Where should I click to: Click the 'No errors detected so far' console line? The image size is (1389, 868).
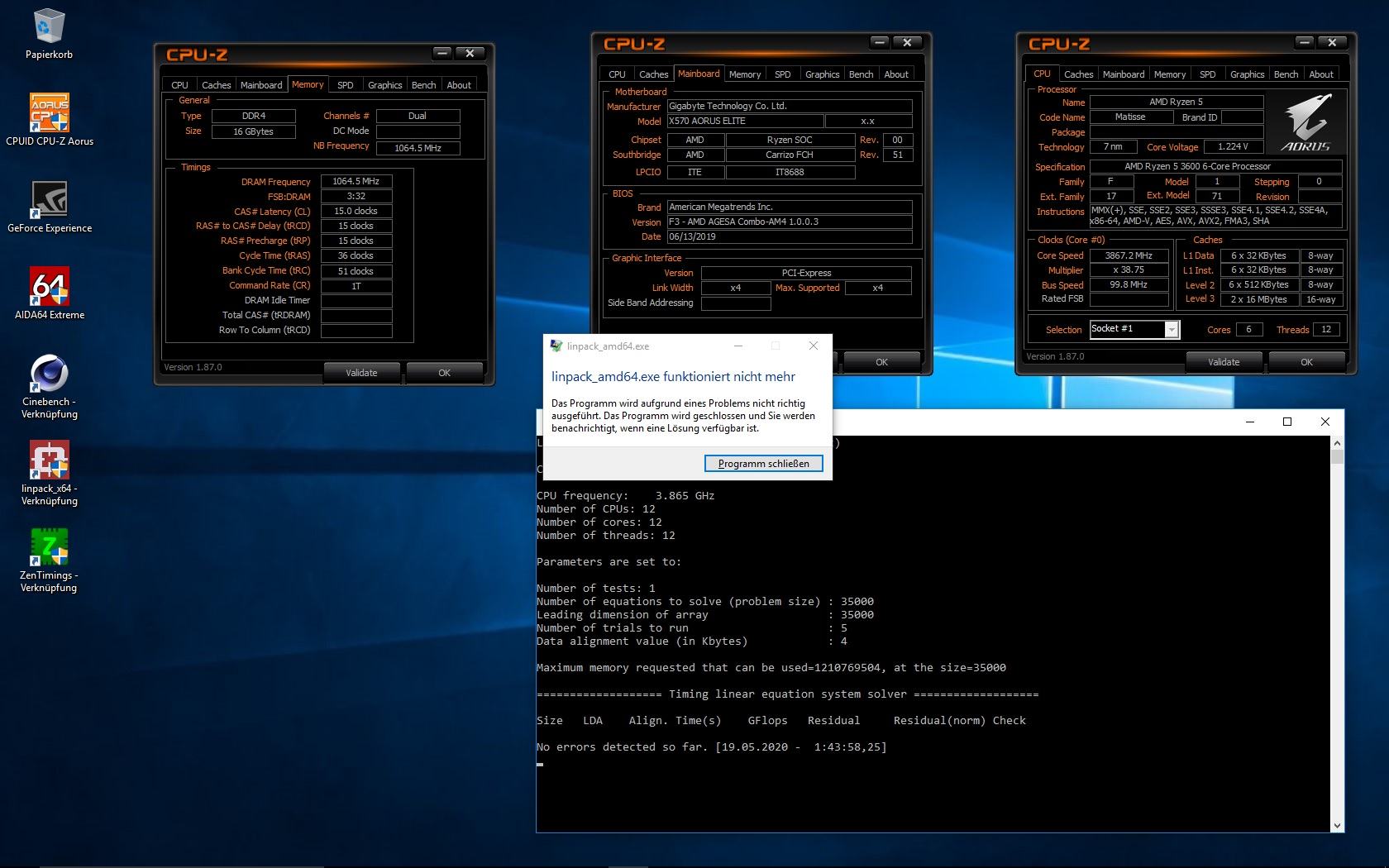click(x=711, y=747)
